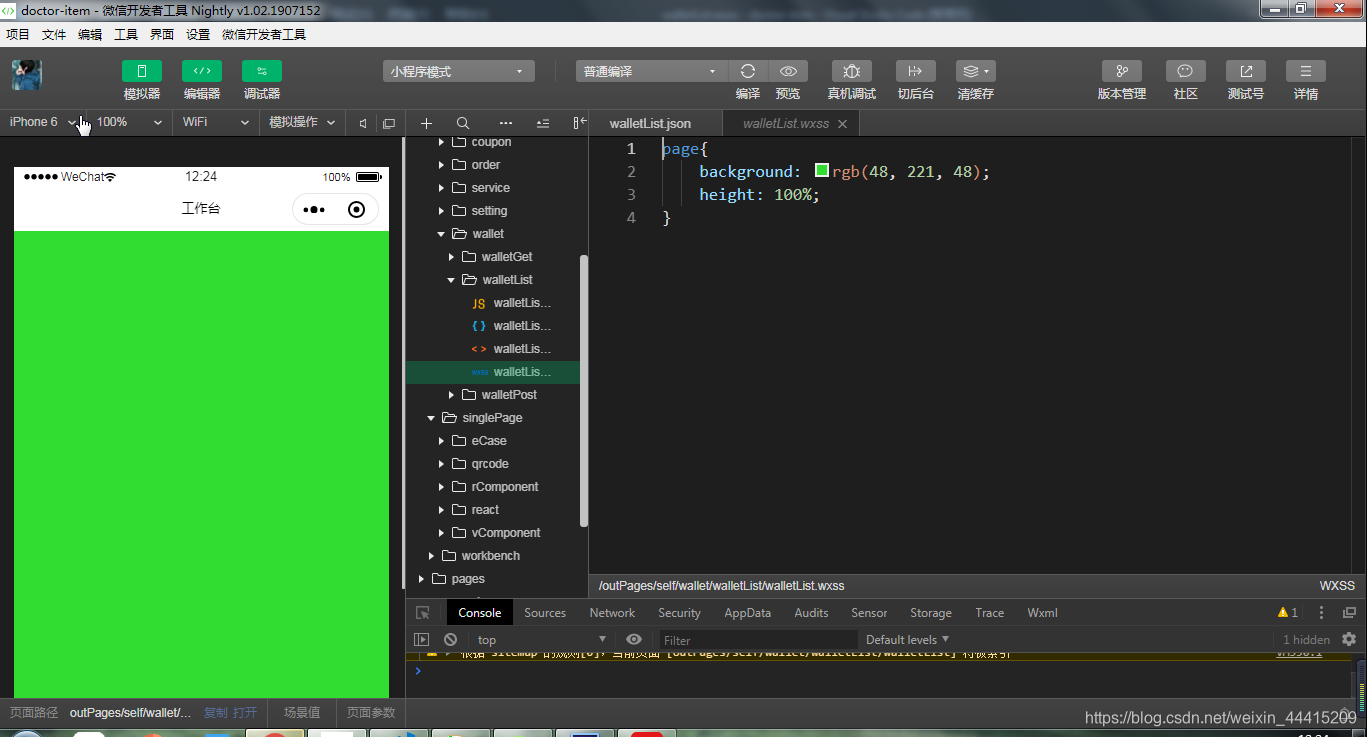Screen dimensions: 1367x737
Task: Open the 微信开发者工具 menu
Action: click(264, 34)
